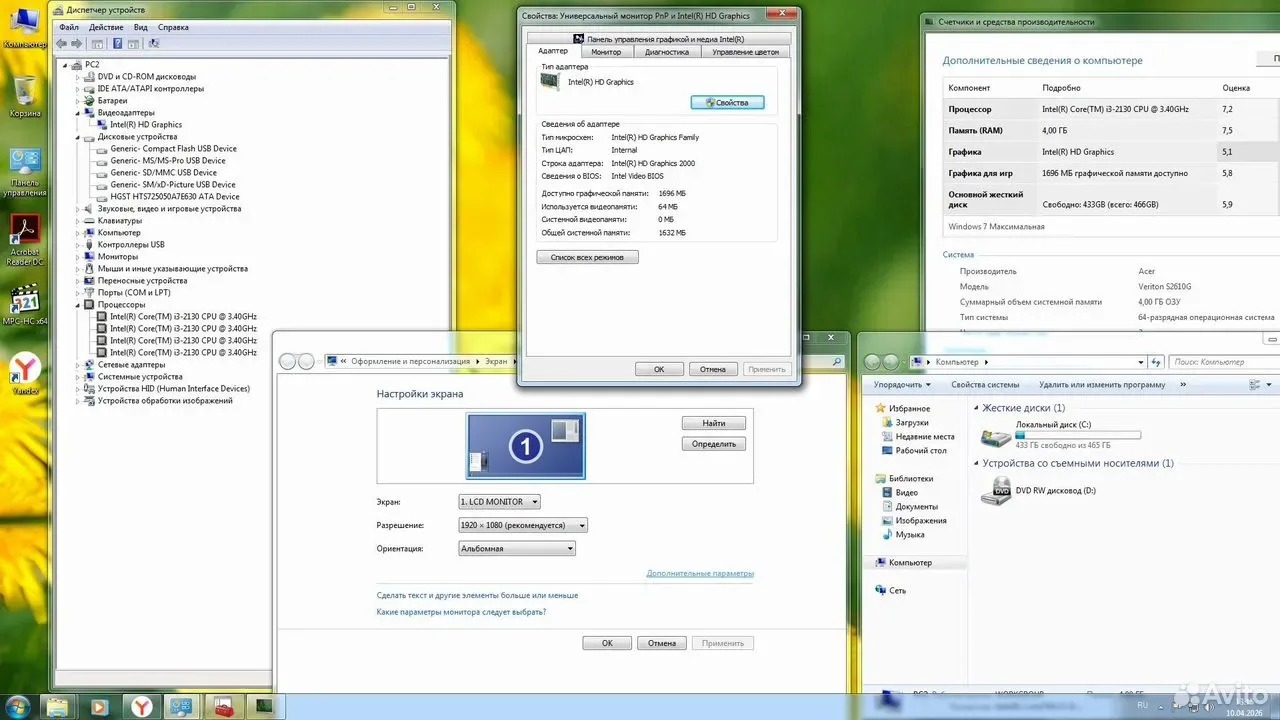
Task: Click the Explorer refresh address button
Action: point(1157,362)
